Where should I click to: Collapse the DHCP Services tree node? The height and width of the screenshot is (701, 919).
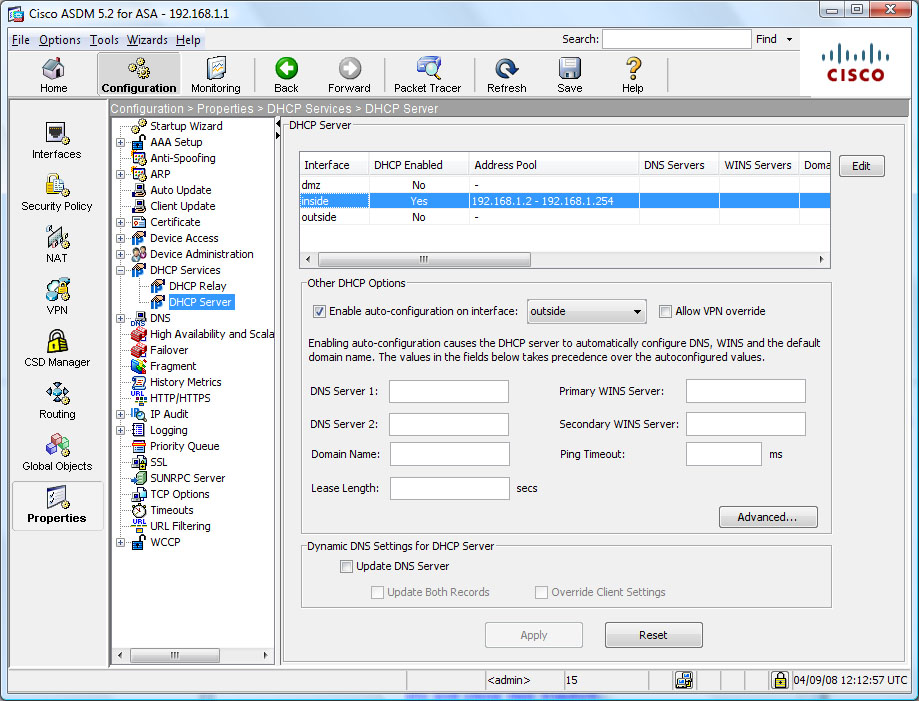click(x=120, y=270)
